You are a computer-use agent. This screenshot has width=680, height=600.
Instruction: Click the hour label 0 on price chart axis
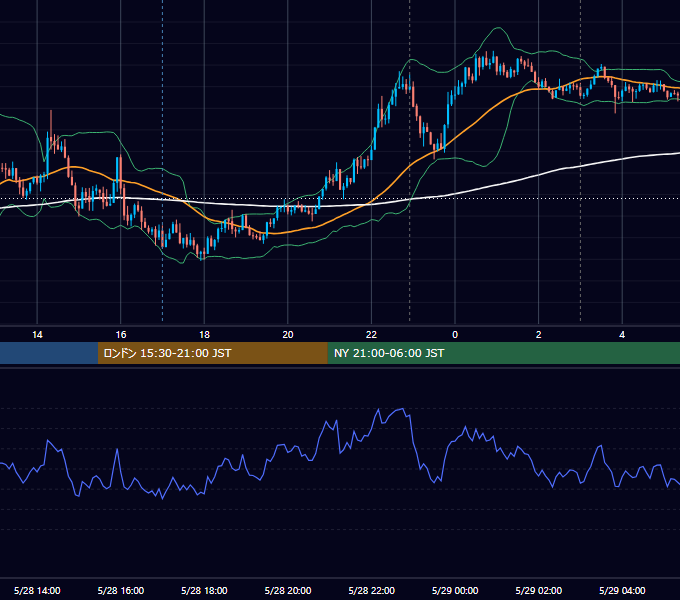[x=455, y=334]
